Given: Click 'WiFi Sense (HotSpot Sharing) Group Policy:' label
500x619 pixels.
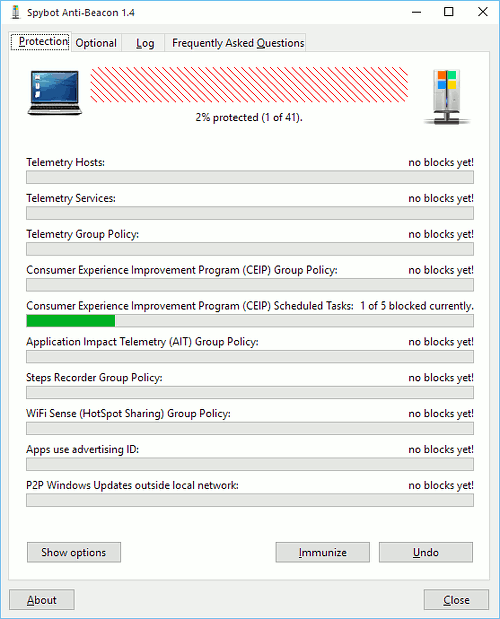Looking at the screenshot, I should (128, 414).
